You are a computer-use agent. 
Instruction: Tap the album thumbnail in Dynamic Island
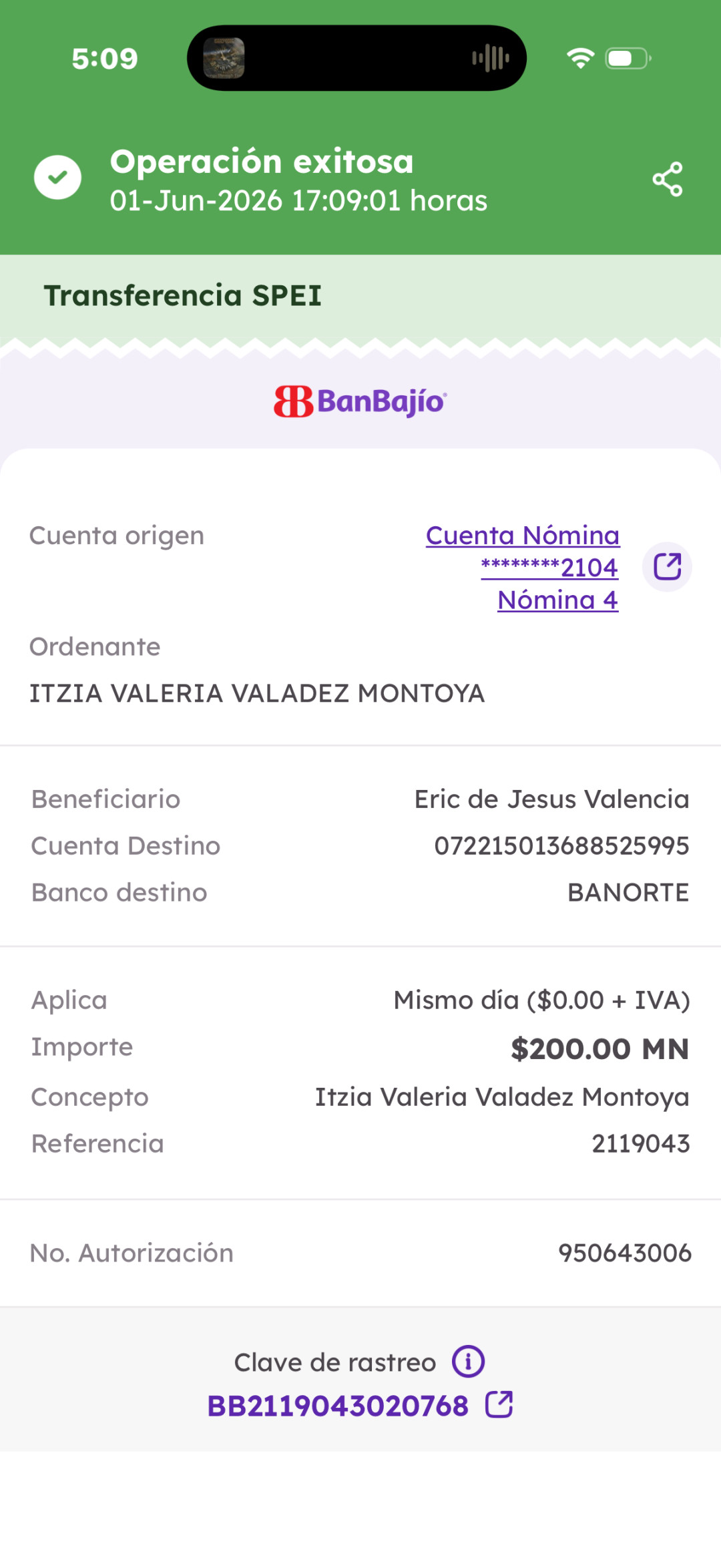pos(224,58)
